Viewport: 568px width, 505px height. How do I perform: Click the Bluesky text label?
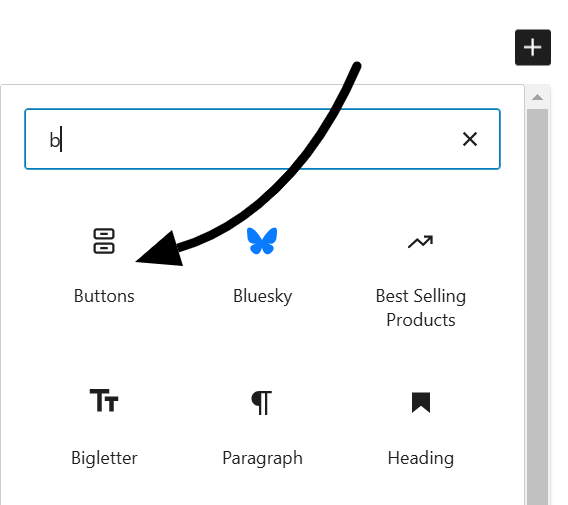point(263,296)
